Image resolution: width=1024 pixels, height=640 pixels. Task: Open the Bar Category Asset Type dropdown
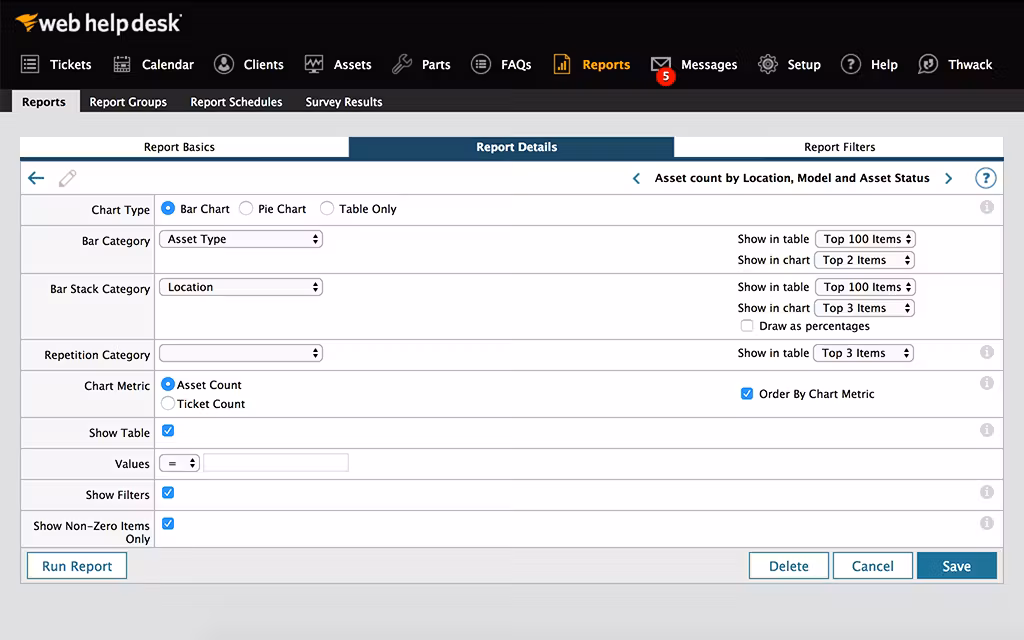click(x=241, y=240)
